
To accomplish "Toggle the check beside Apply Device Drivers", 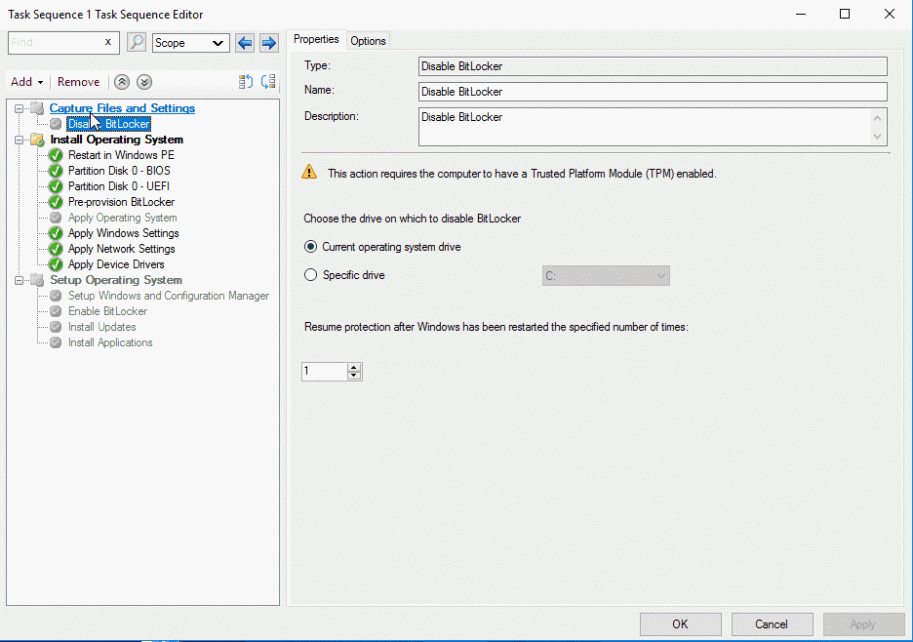I will 55,264.
